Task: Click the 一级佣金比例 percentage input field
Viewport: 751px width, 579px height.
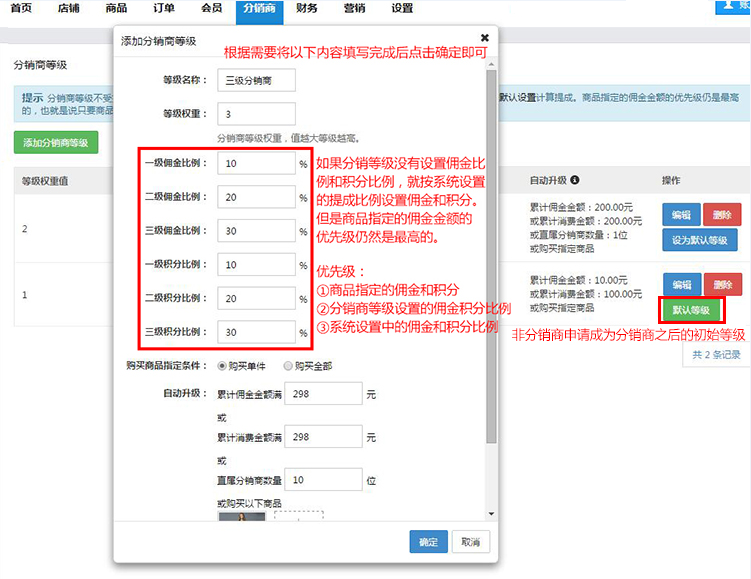Action: [256, 163]
